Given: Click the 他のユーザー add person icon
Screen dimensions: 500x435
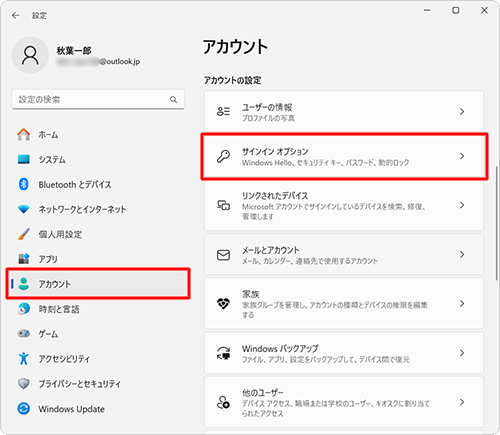Looking at the screenshot, I should point(223,402).
